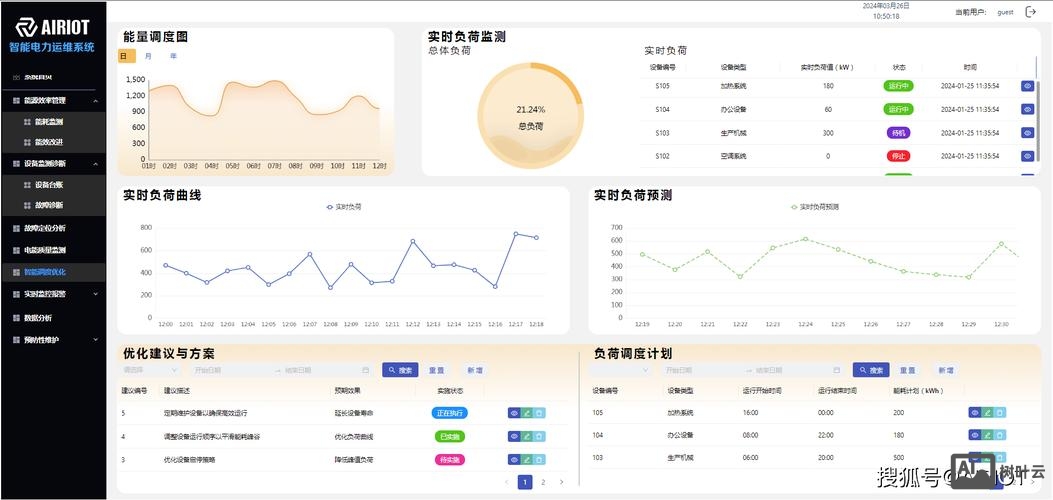Click the 电能质量监测 sidebar icon
This screenshot has height=500, width=1053.
(16, 250)
